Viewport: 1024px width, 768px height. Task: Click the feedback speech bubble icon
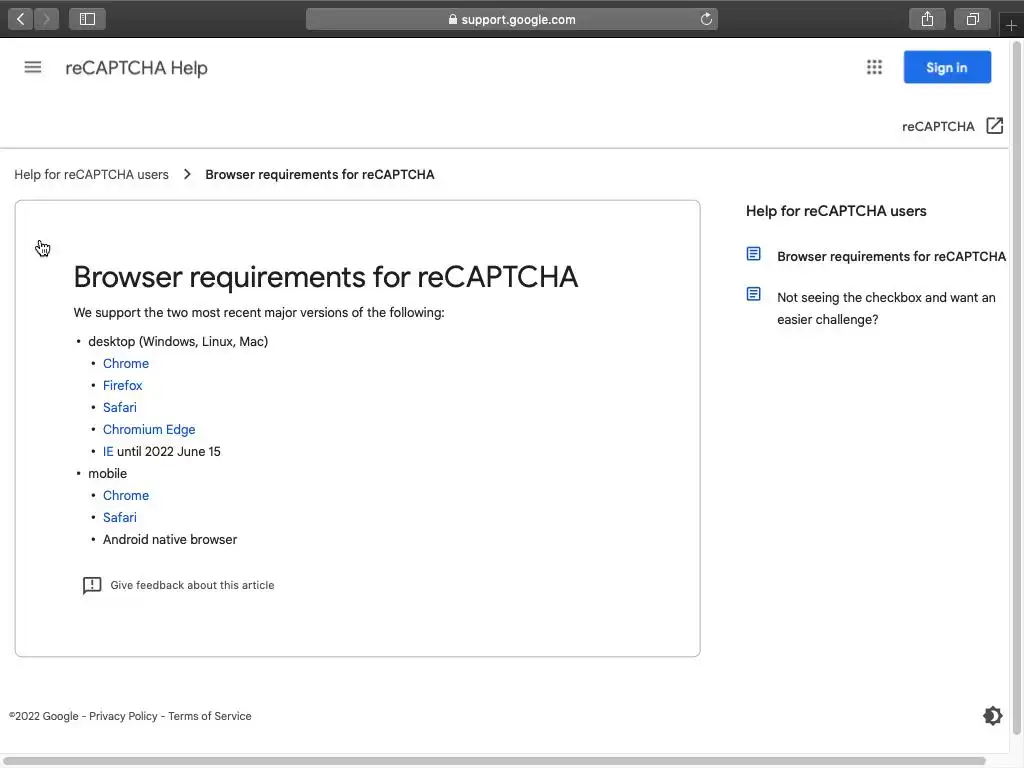92,585
